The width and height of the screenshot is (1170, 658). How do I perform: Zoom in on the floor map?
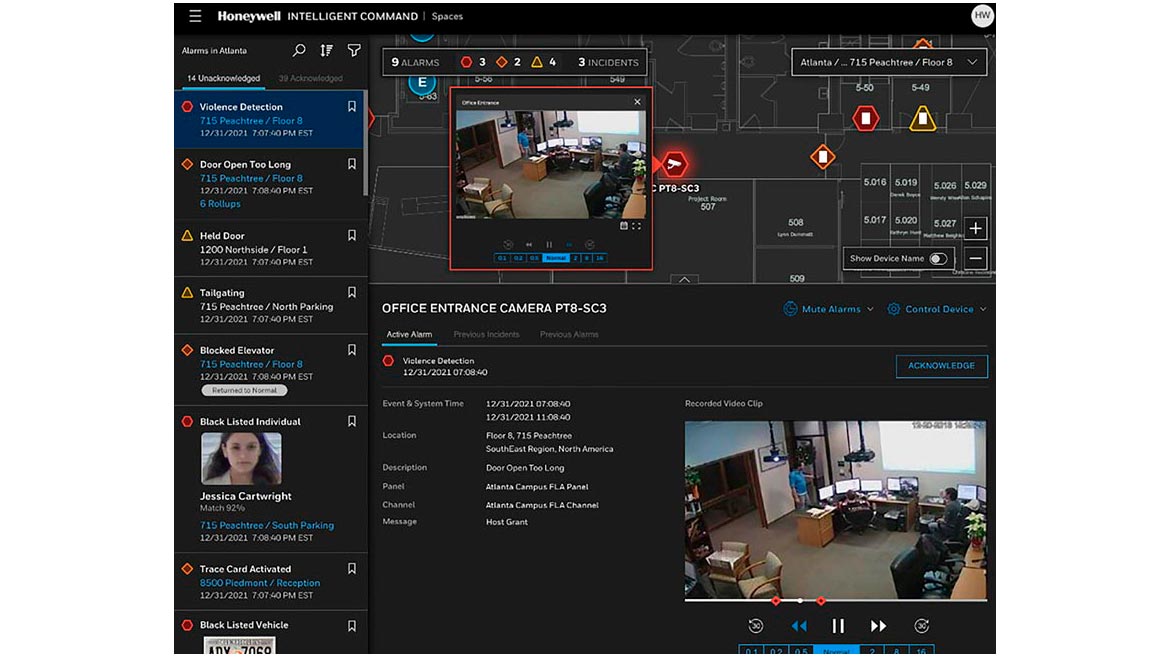[x=976, y=229]
